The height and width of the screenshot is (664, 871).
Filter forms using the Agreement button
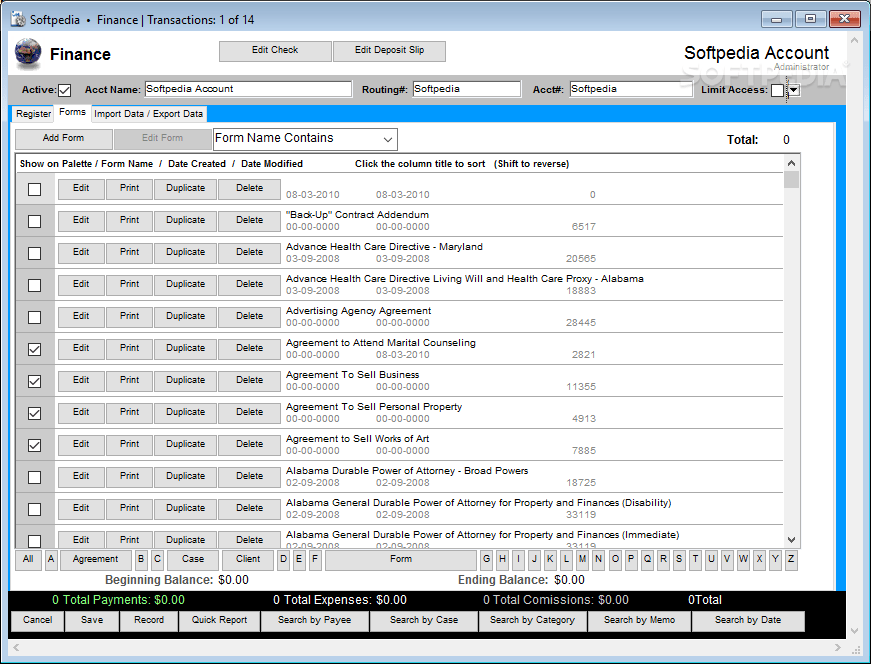click(x=95, y=559)
